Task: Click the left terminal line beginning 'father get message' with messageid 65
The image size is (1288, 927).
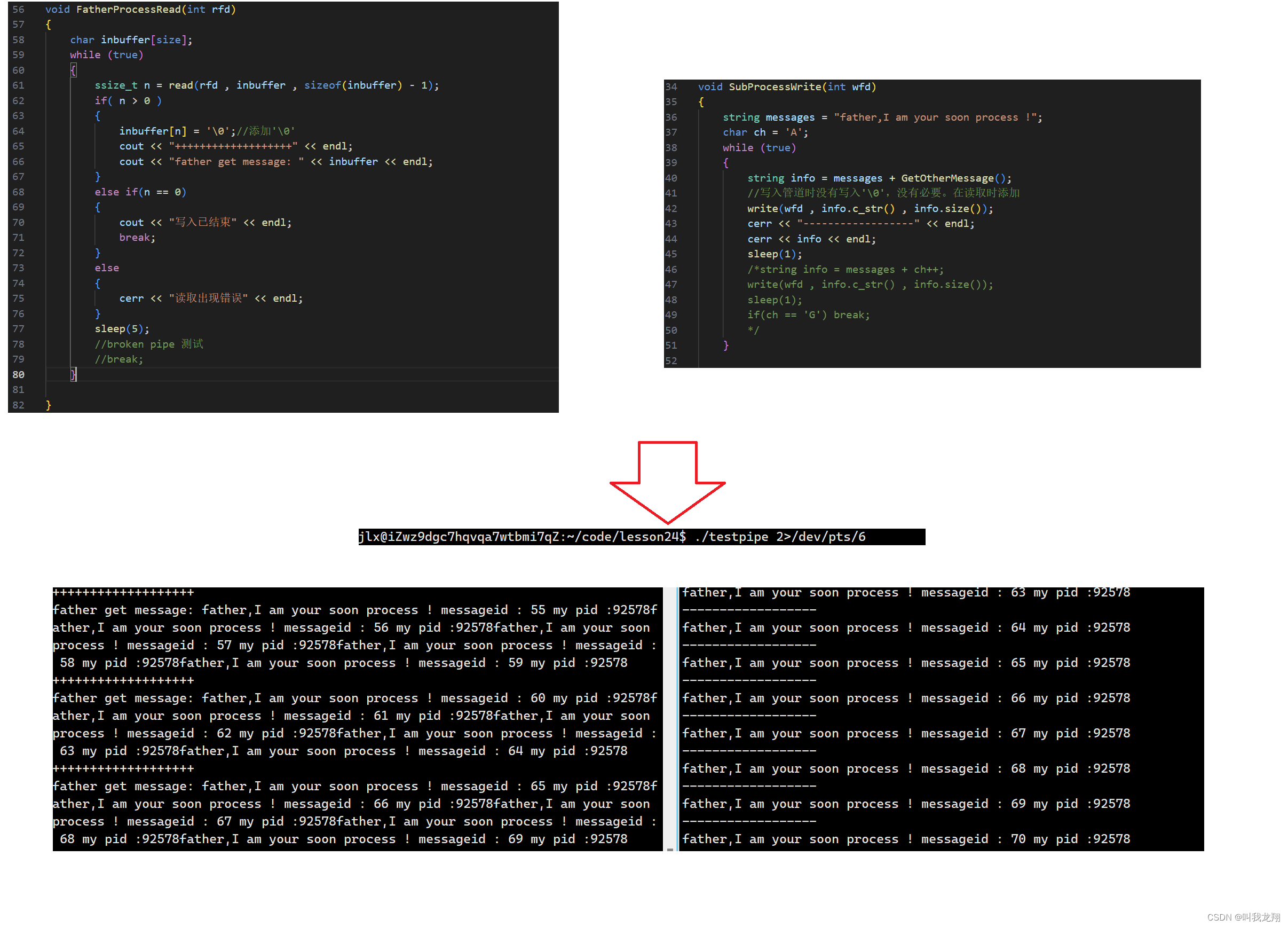Action: point(355,785)
